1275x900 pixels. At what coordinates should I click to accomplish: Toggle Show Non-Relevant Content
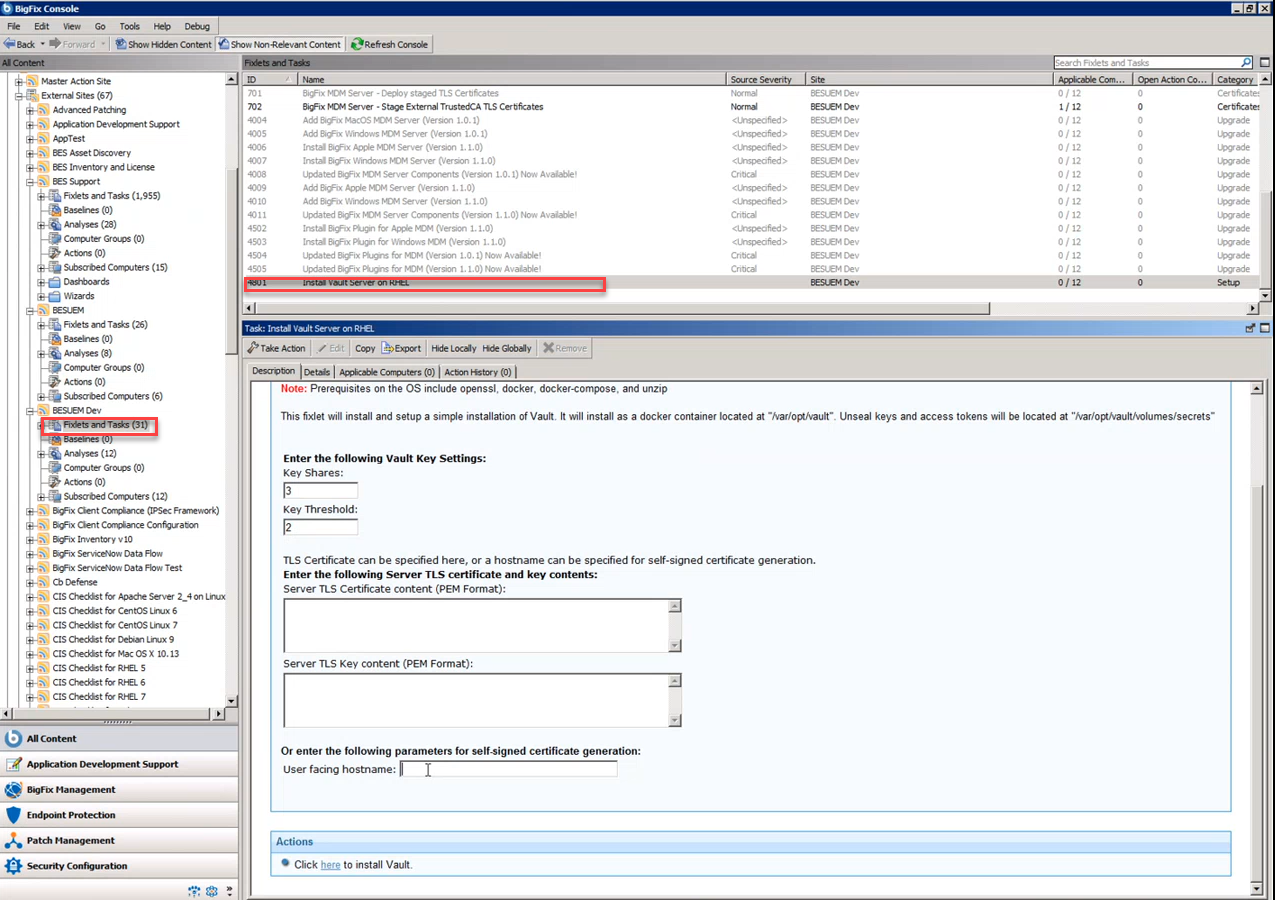point(280,44)
